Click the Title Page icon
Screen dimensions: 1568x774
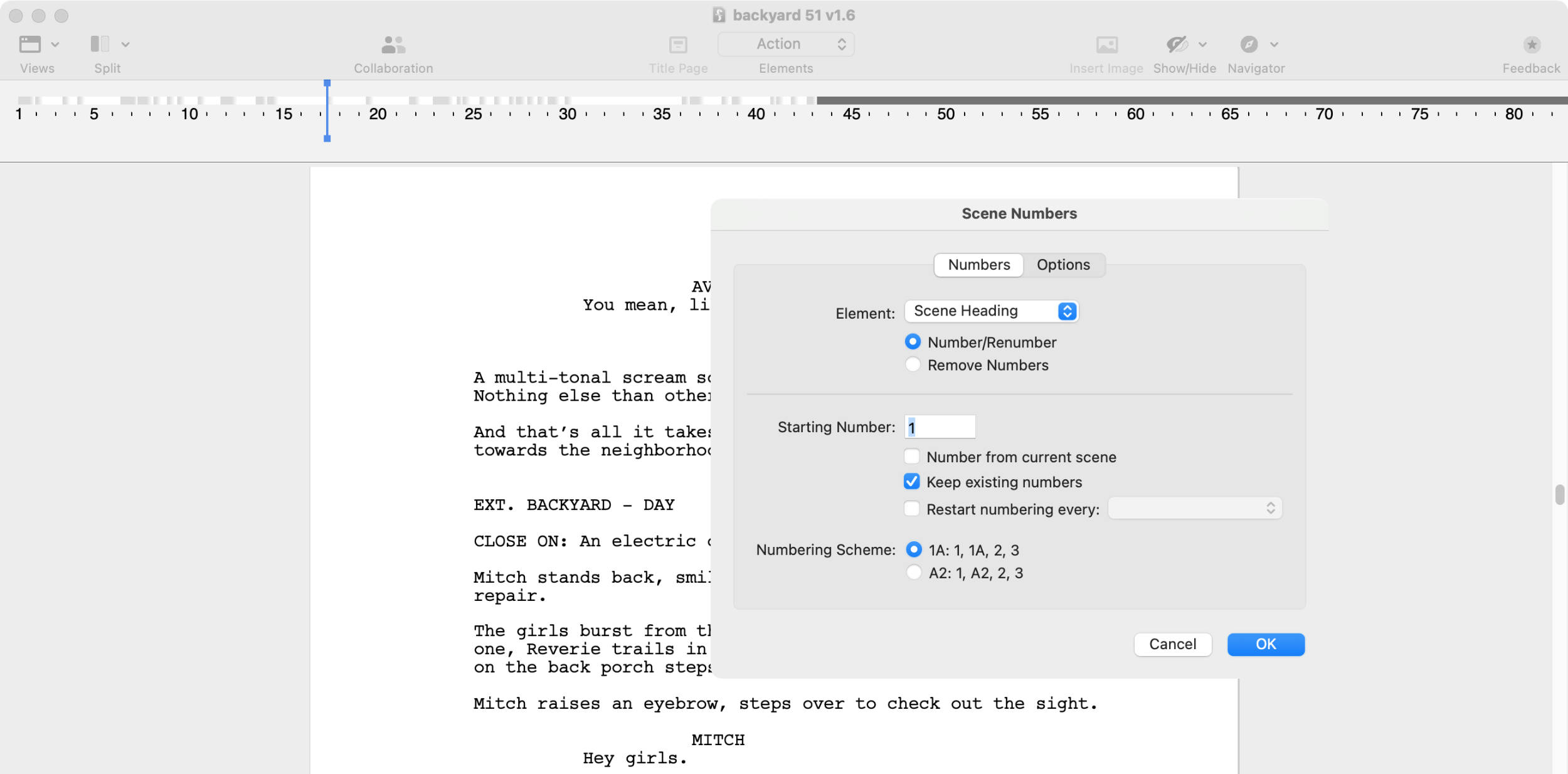click(678, 45)
